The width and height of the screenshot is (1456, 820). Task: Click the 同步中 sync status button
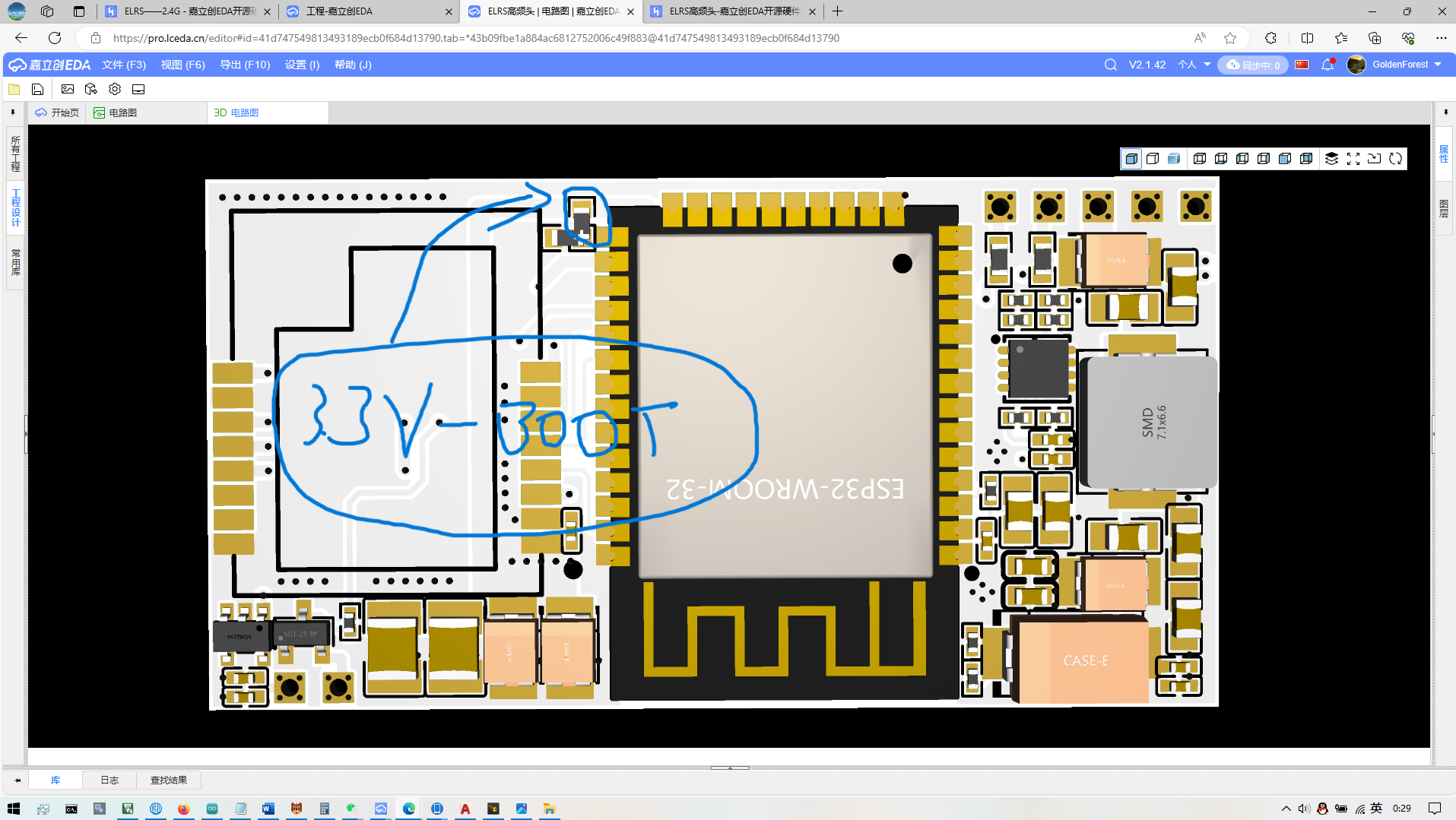[1253, 65]
